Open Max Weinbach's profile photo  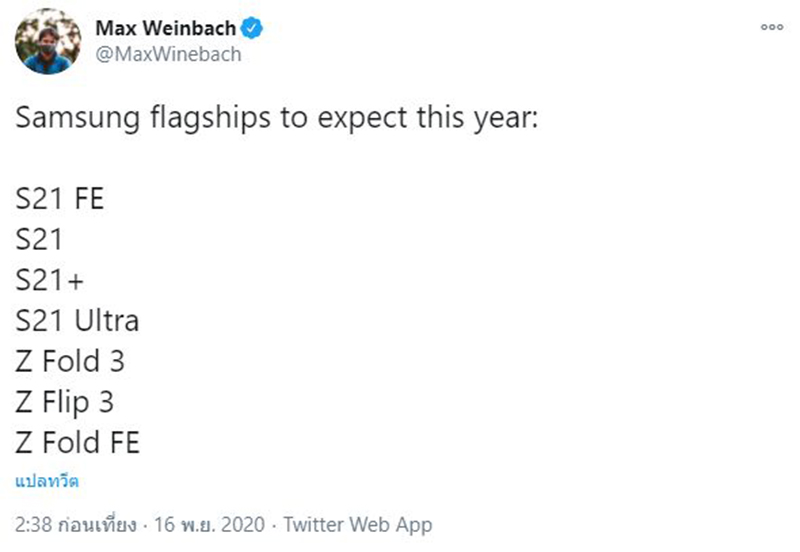[x=48, y=41]
